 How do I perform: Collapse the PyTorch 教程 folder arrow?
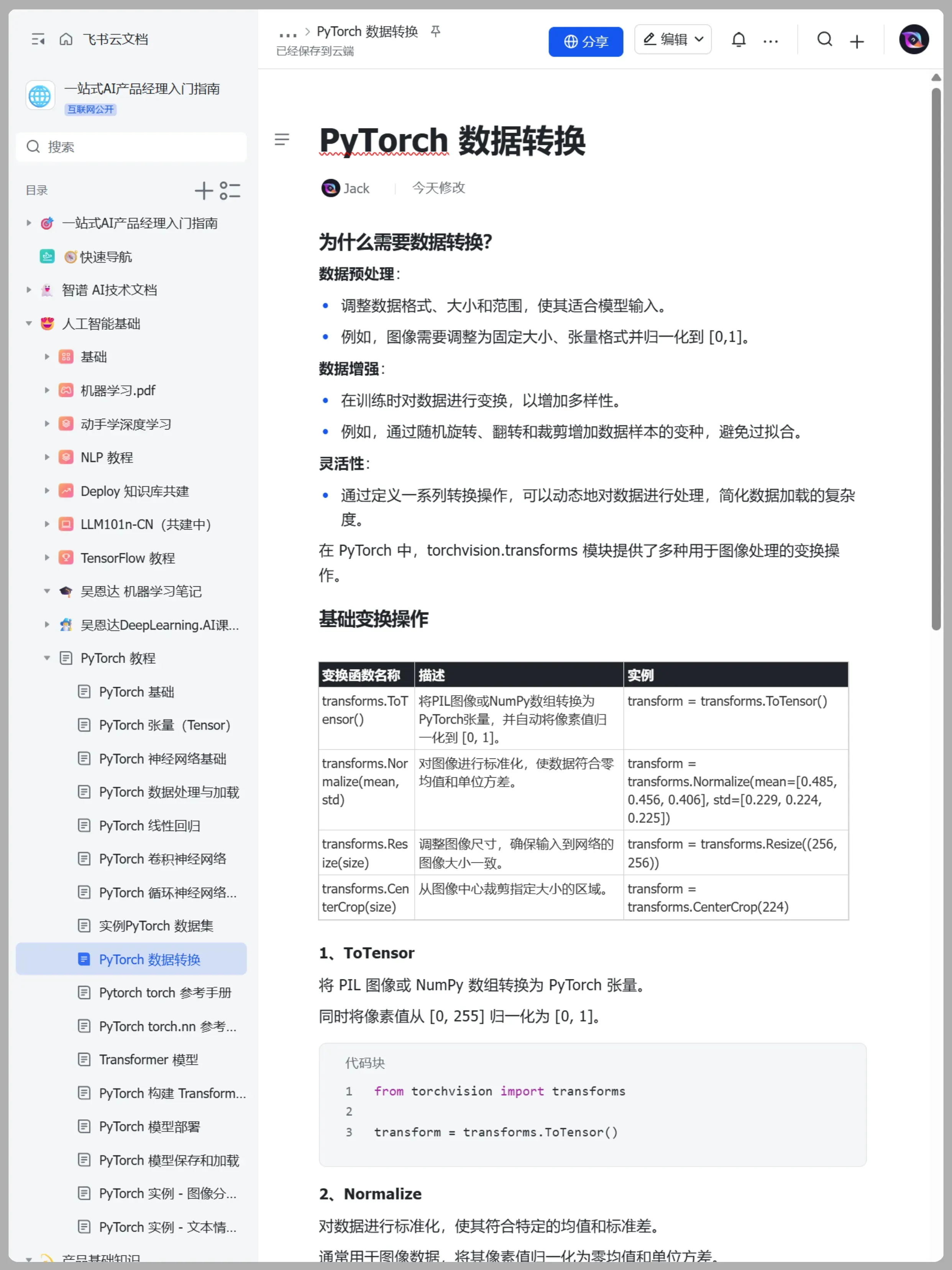[x=47, y=658]
